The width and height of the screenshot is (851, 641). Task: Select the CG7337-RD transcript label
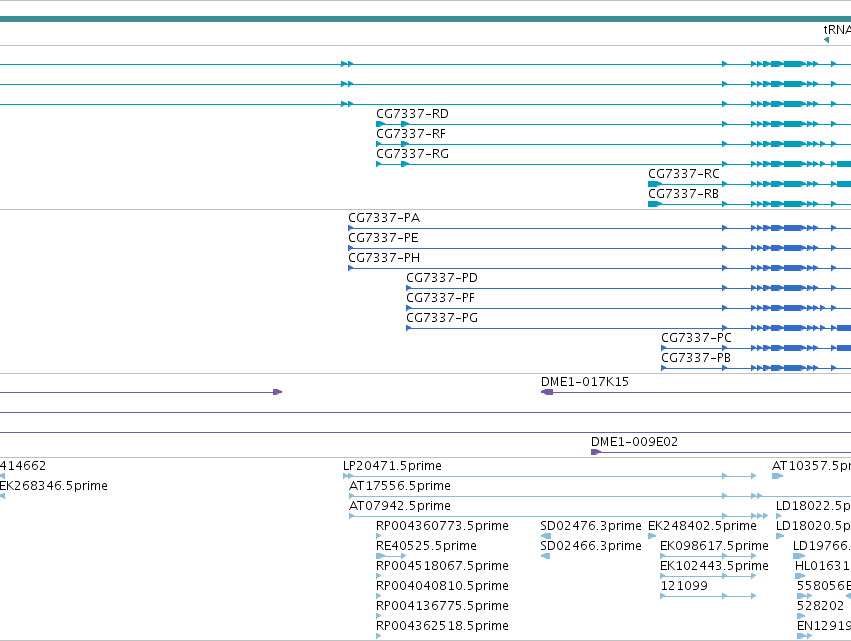pos(412,114)
